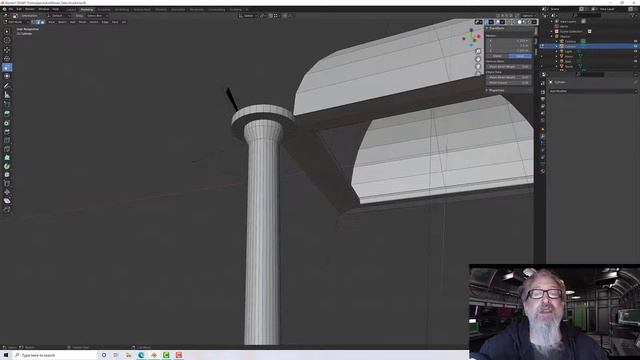Adjust vertices Mean Bevel Weight slider
The image size is (640, 360).
click(509, 67)
